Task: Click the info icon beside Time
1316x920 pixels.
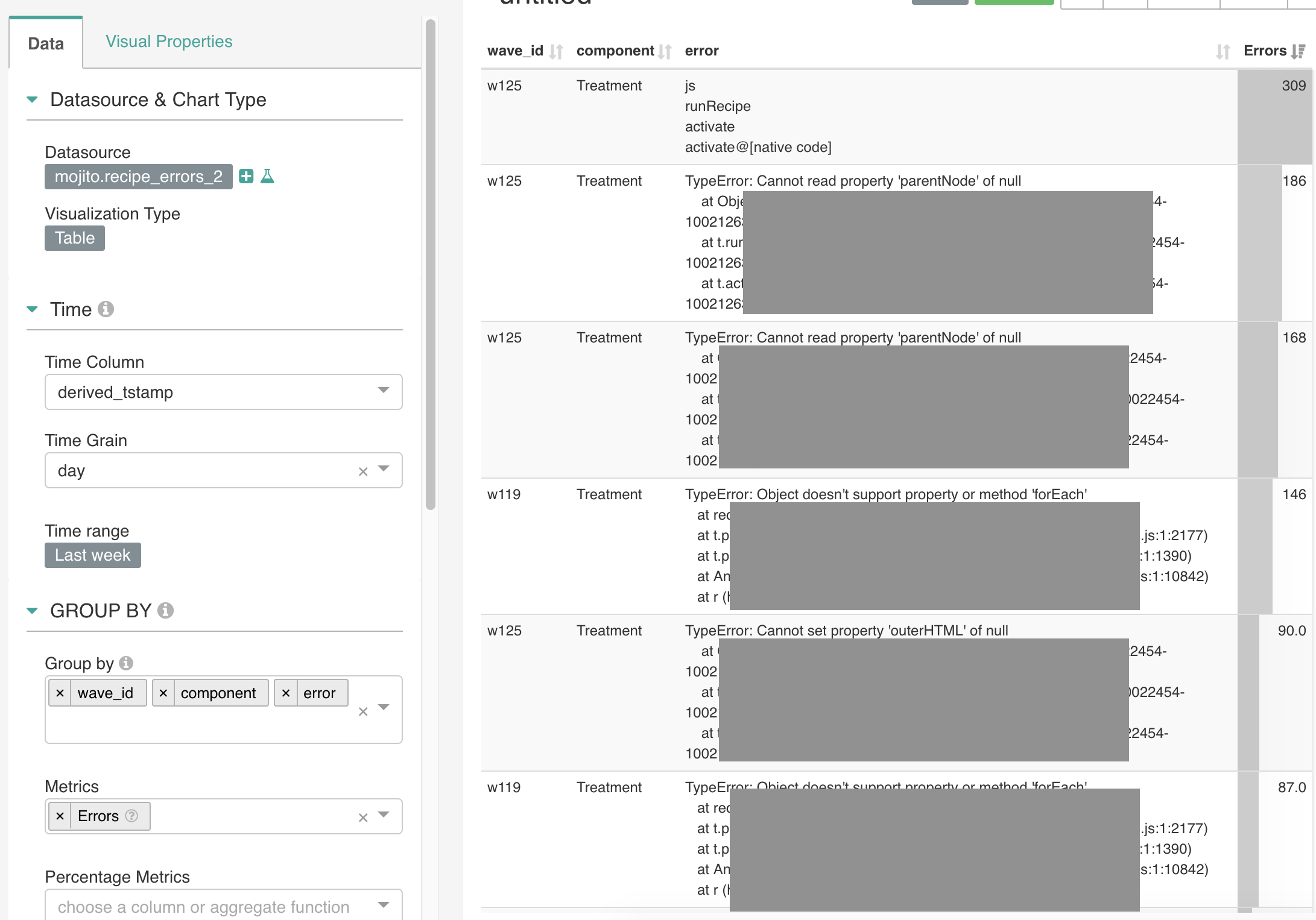Action: click(107, 309)
